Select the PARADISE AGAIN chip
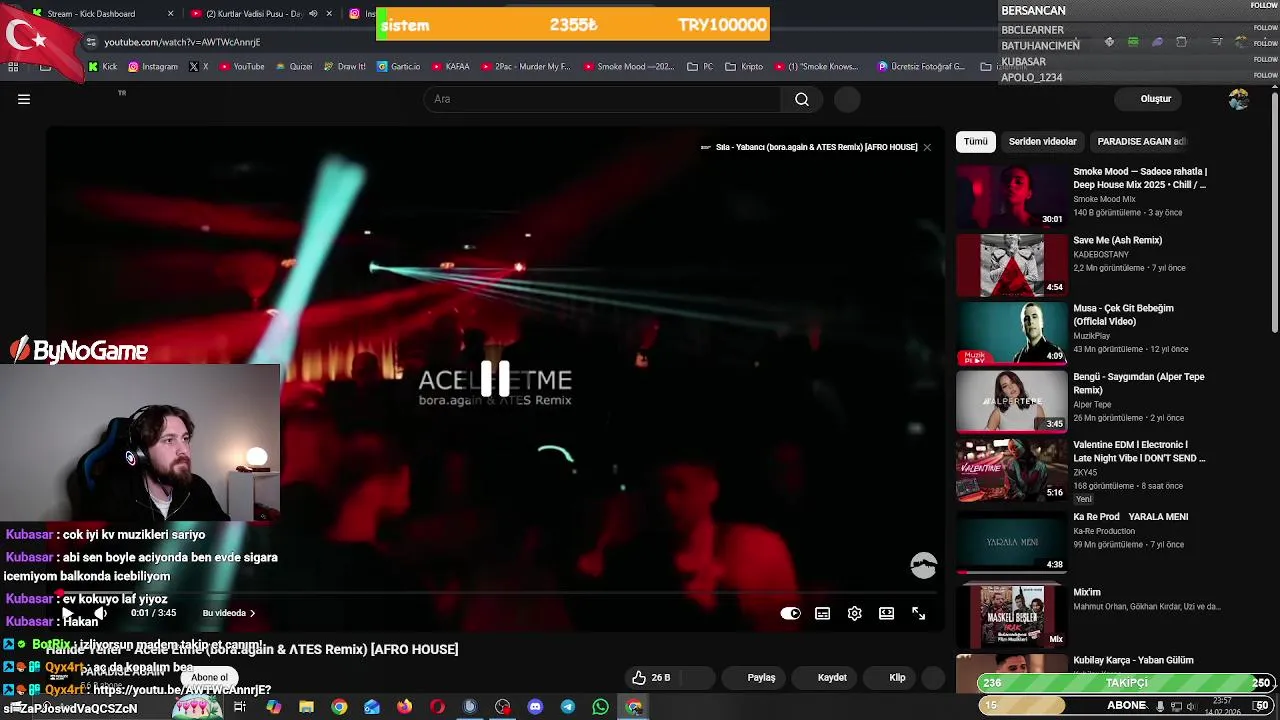This screenshot has height=720, width=1280. 1141,142
